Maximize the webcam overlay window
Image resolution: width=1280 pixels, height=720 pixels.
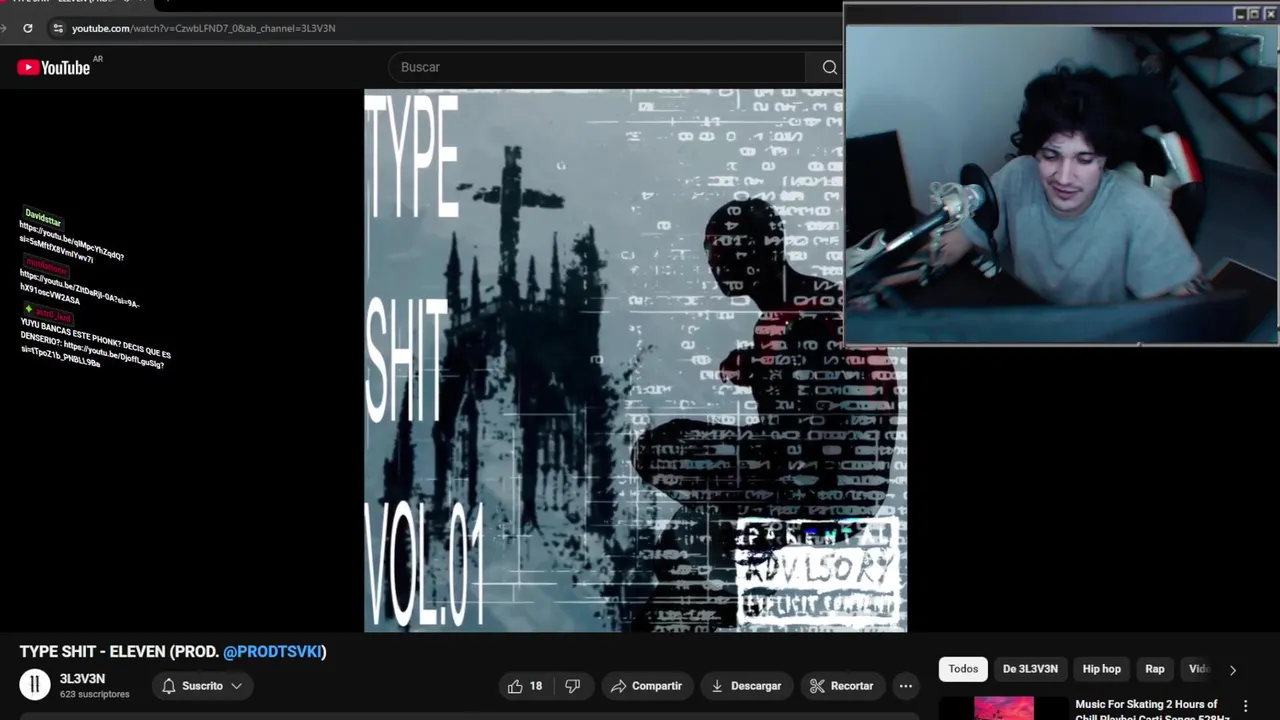coord(1254,14)
